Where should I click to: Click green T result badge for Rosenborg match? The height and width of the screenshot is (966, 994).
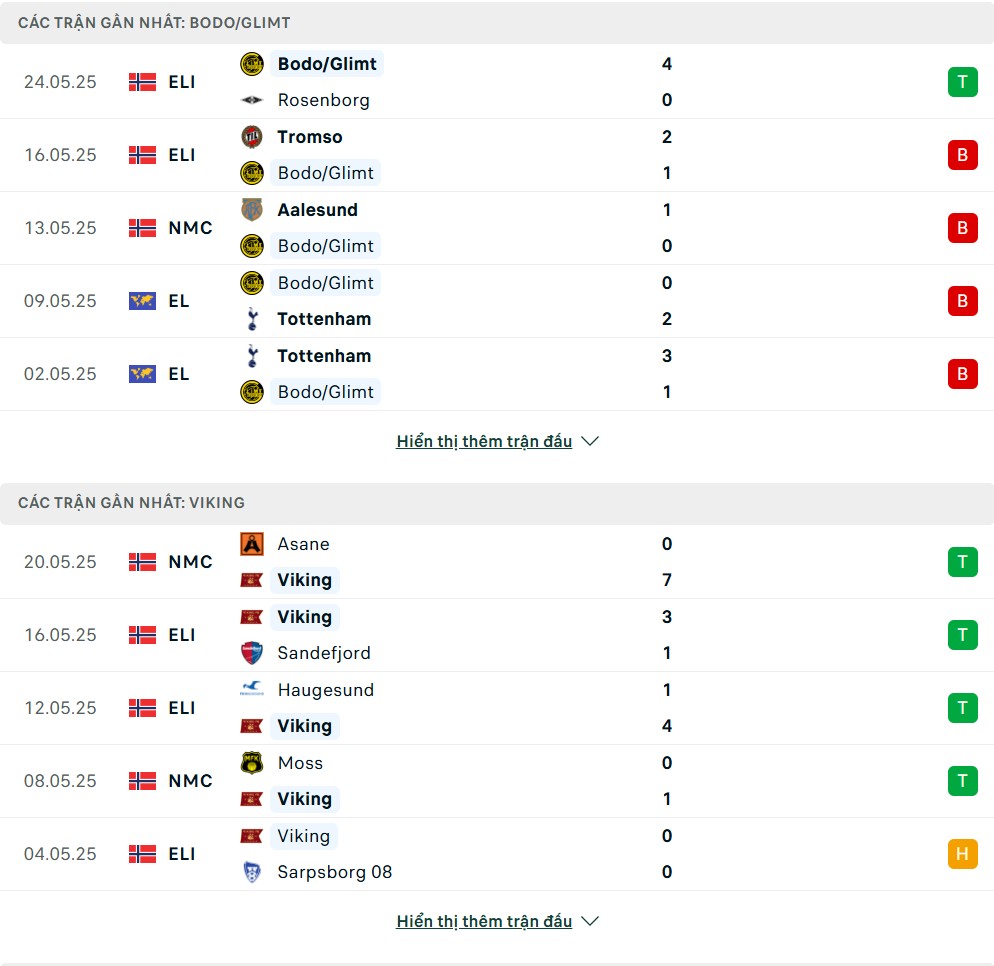pyautogui.click(x=962, y=82)
